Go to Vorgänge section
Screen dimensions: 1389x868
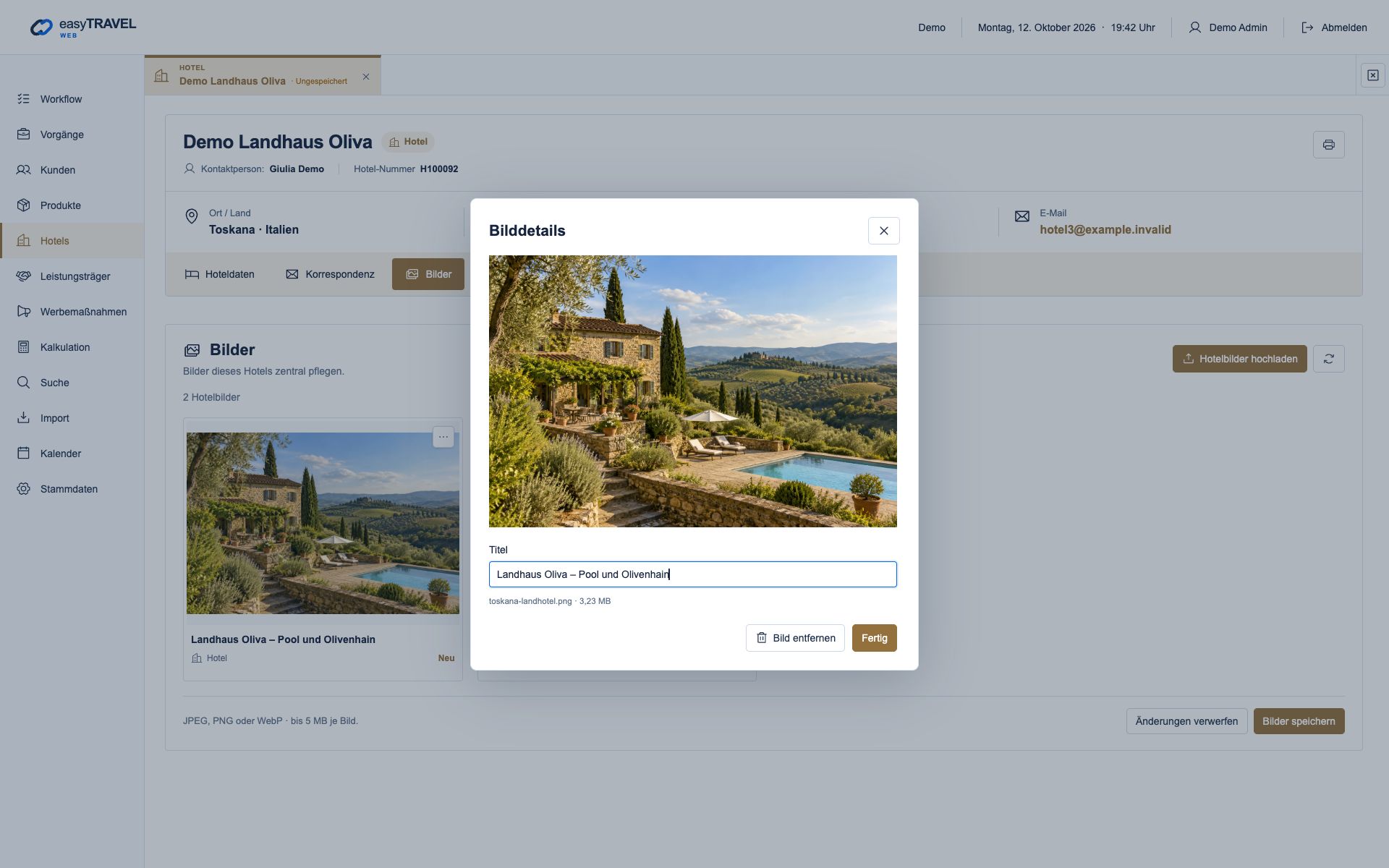72,135
